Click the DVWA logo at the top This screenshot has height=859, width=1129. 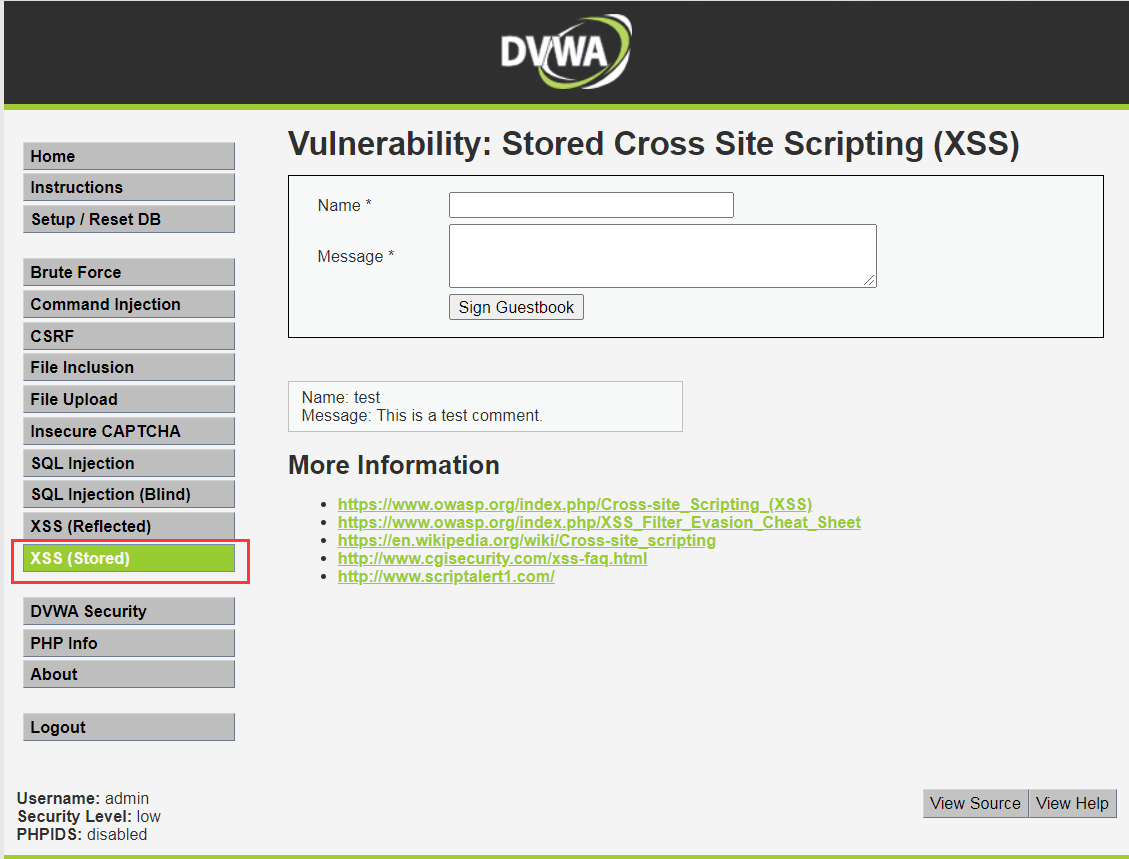coord(566,50)
